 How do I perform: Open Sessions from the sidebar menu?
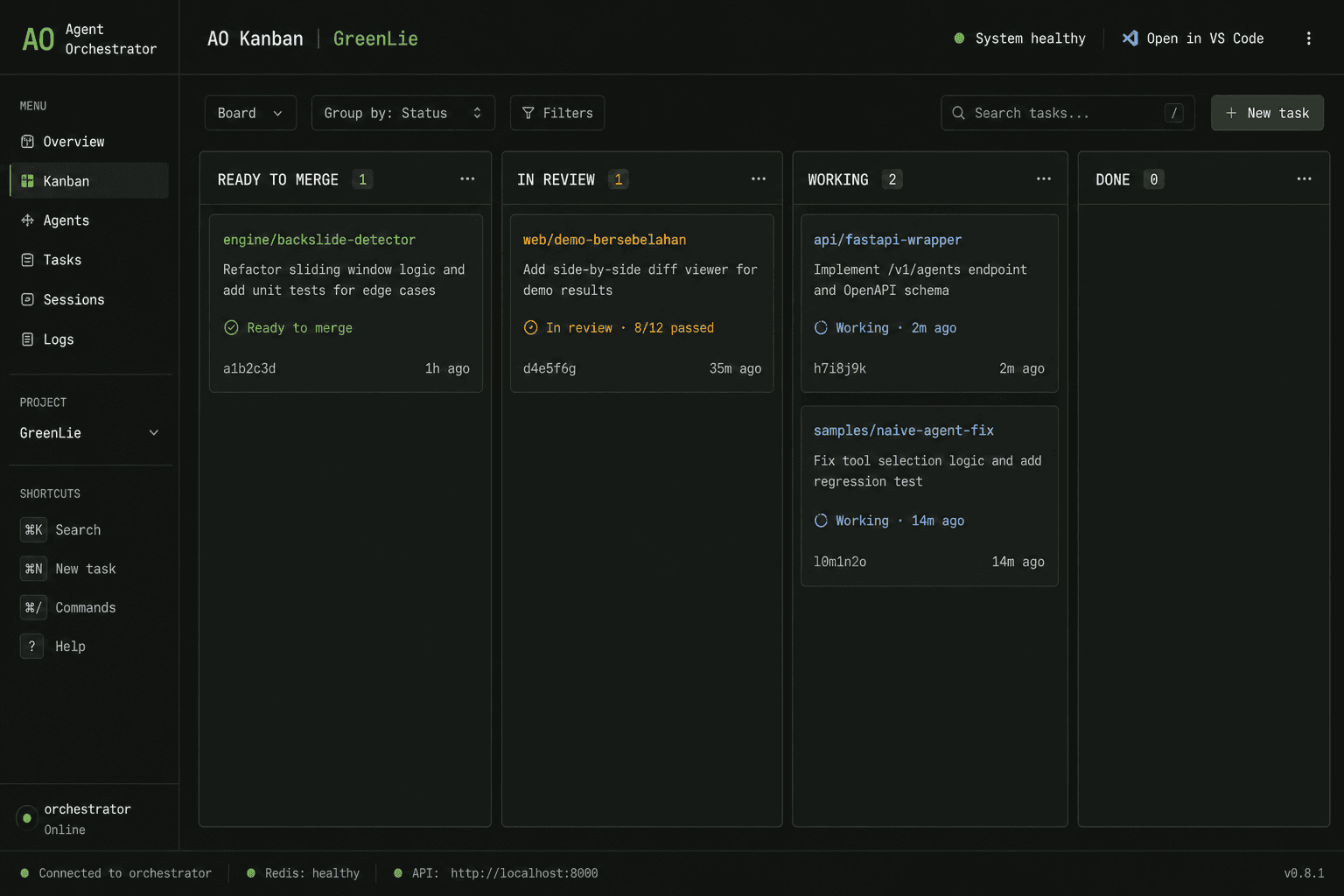88,299
